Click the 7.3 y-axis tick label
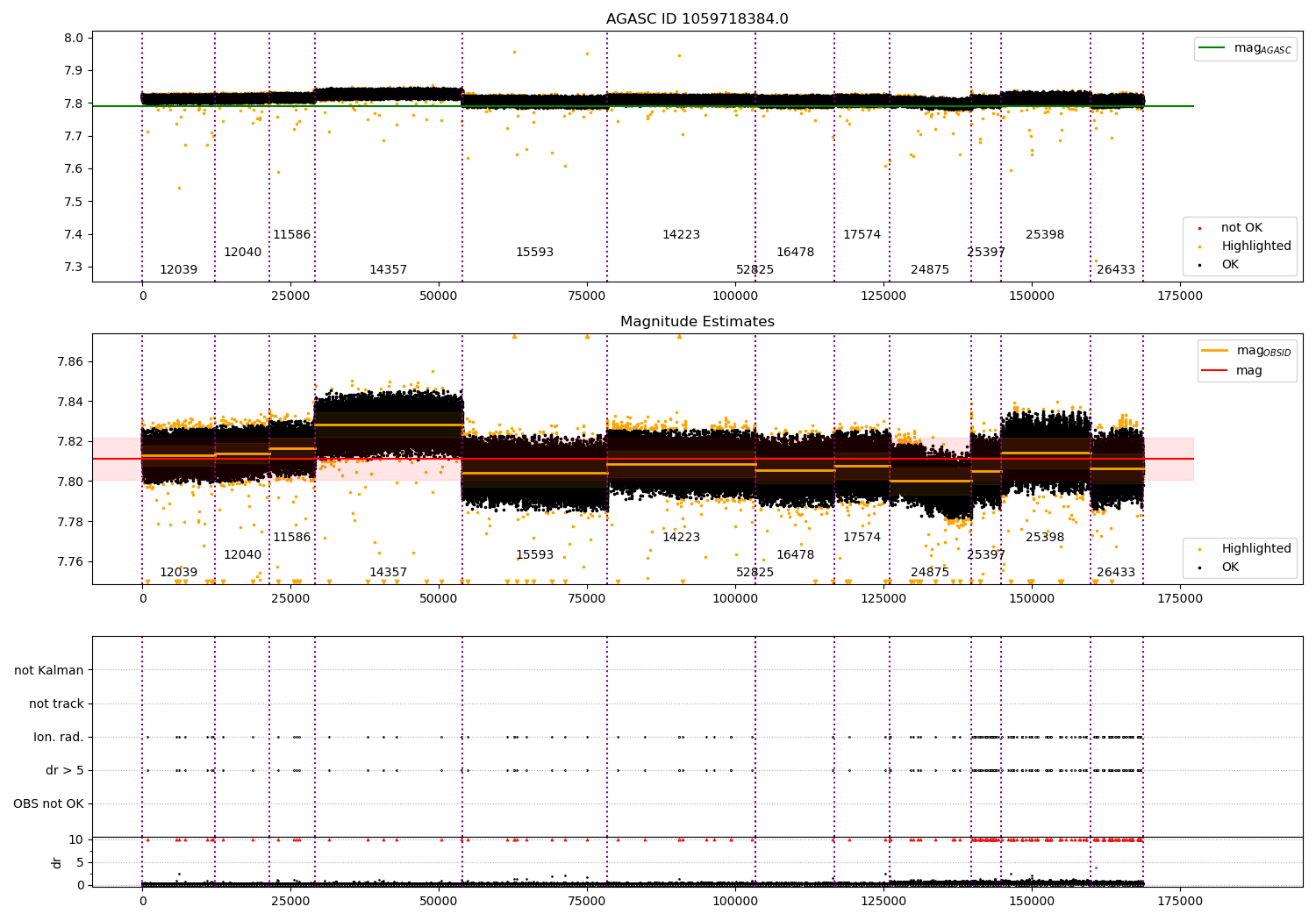The image size is (1316, 921). (75, 268)
